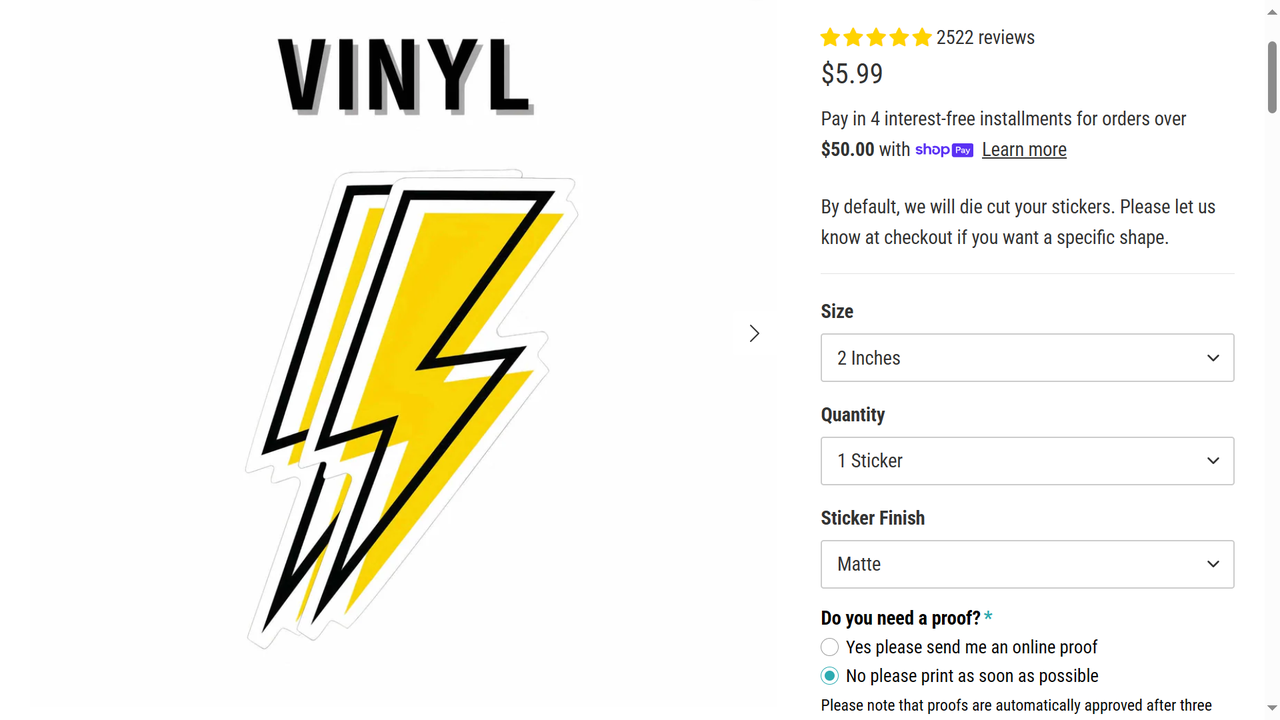Open the Quantity dropdown showing 1 Sticker
Viewport: 1280px width, 720px height.
[1027, 461]
